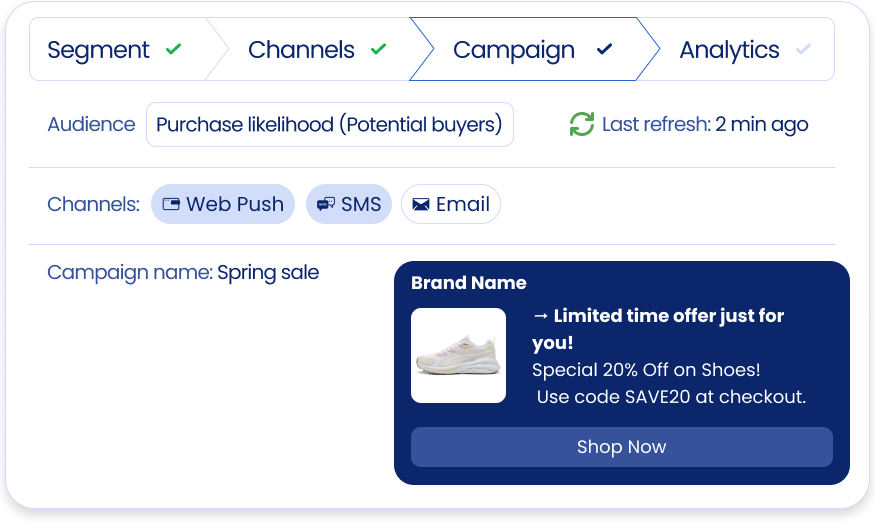
Task: Click the Email envelope icon
Action: pyautogui.click(x=421, y=204)
